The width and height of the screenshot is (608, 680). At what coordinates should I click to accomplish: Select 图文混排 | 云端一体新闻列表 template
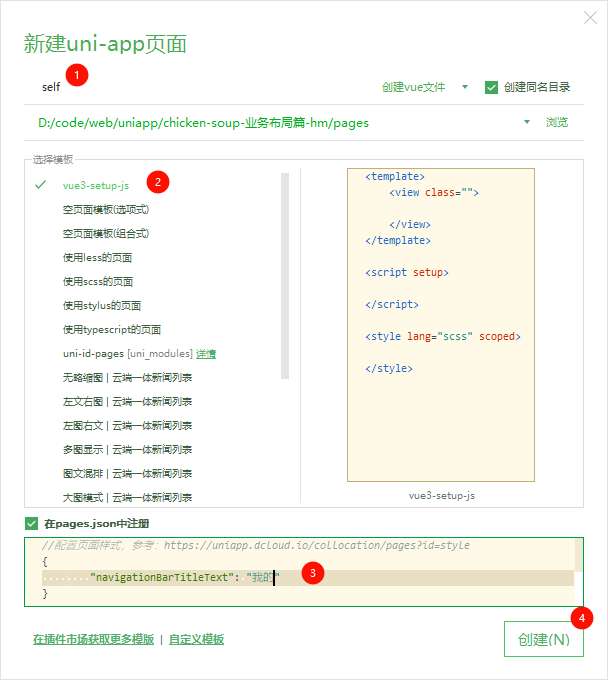[127, 474]
